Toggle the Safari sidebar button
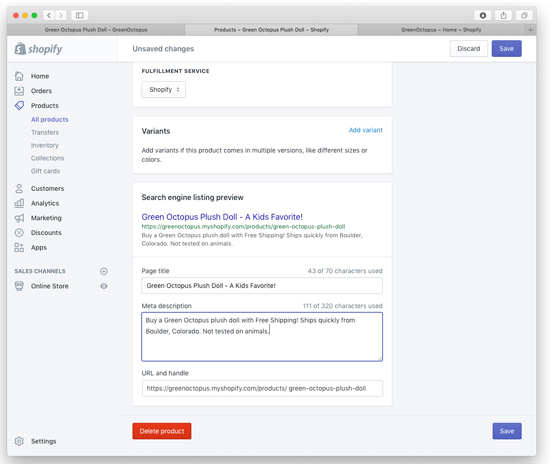Screen dimensions: 550x464 point(80,15)
